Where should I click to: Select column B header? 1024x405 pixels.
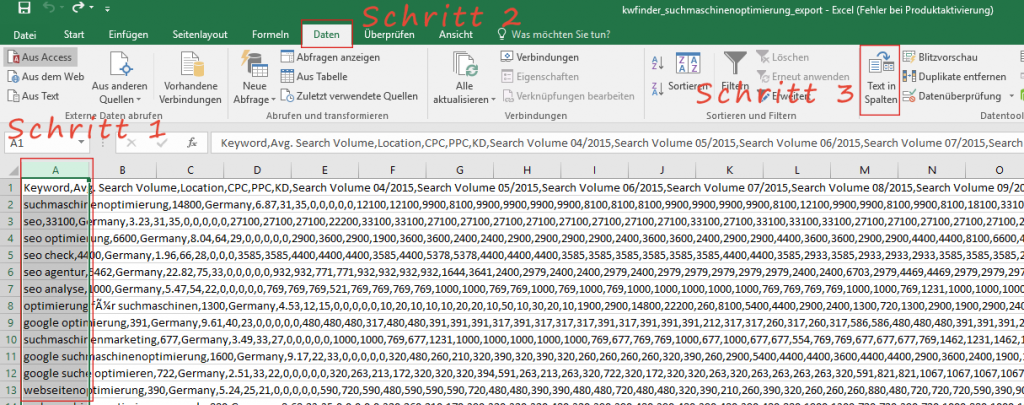(x=123, y=170)
